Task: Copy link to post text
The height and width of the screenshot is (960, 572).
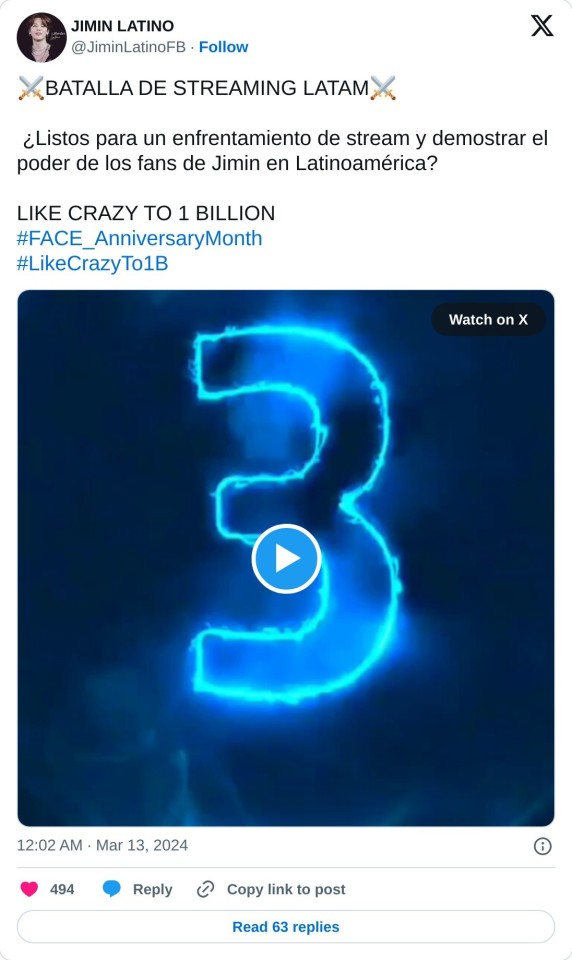Action: click(286, 890)
